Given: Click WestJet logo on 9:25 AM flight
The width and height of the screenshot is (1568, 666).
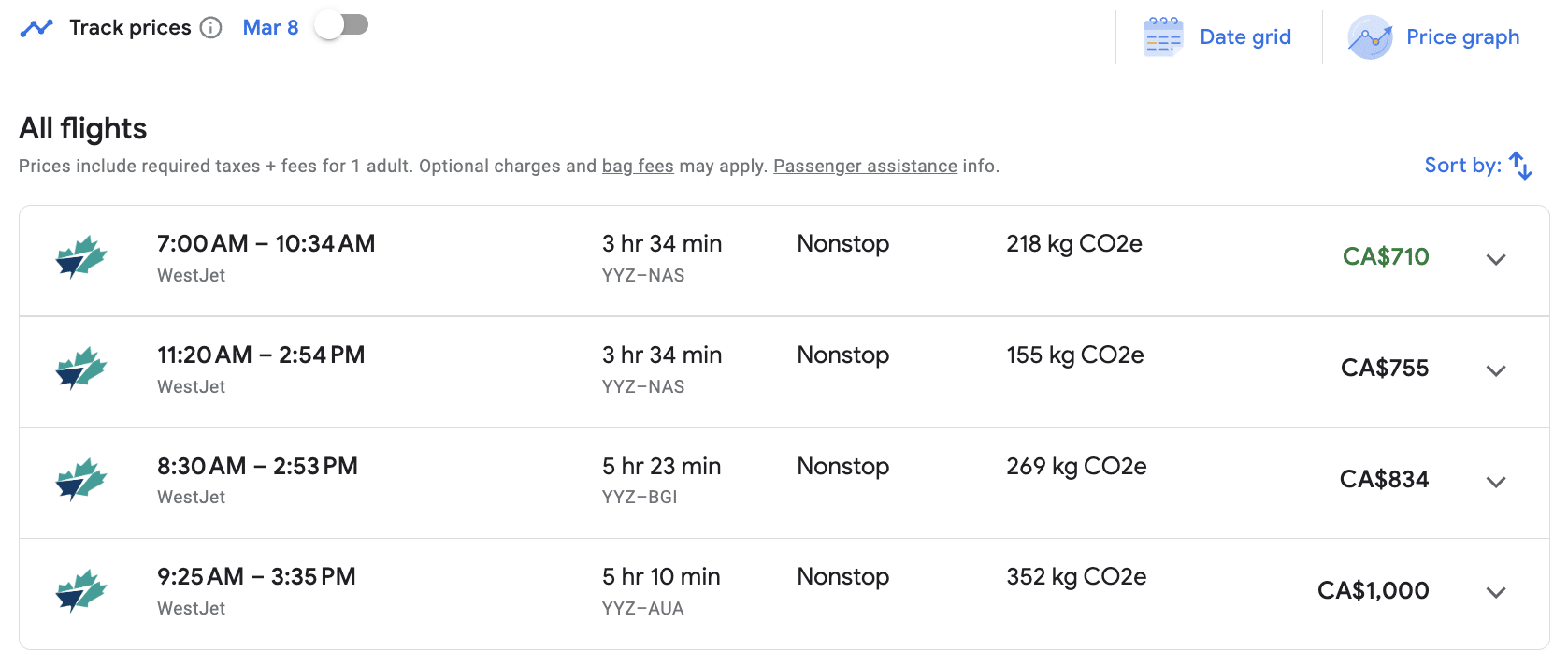Looking at the screenshot, I should 81,591.
